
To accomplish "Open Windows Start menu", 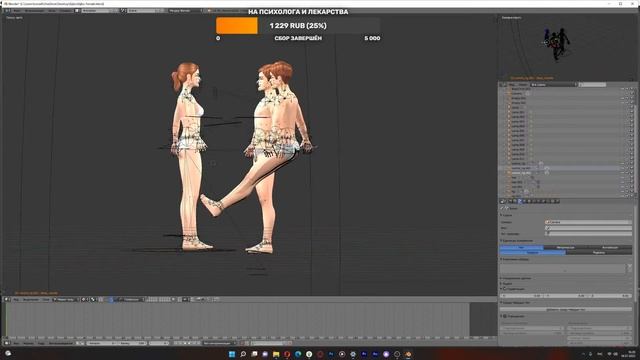I will coord(232,354).
